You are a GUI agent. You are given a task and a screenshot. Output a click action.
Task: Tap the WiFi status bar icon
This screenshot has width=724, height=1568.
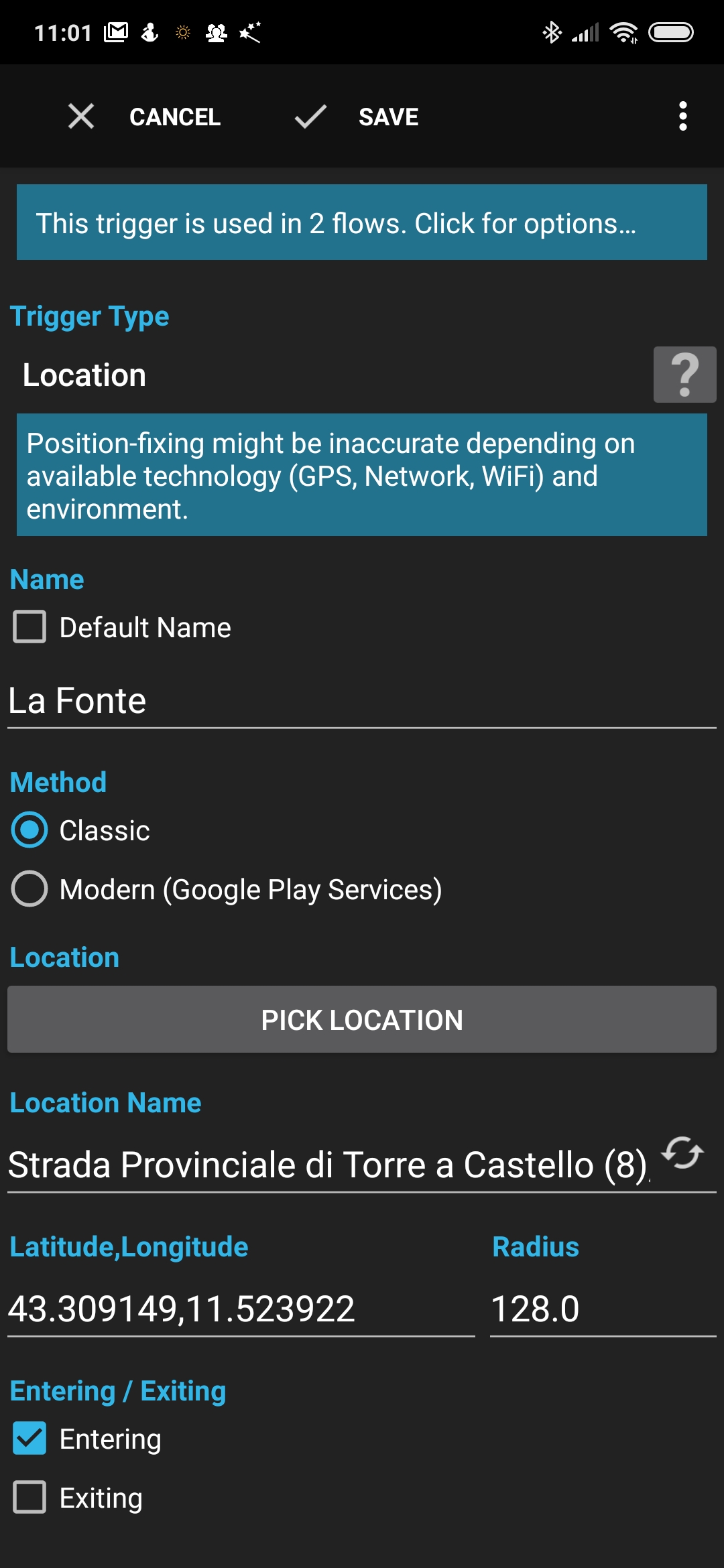623,32
